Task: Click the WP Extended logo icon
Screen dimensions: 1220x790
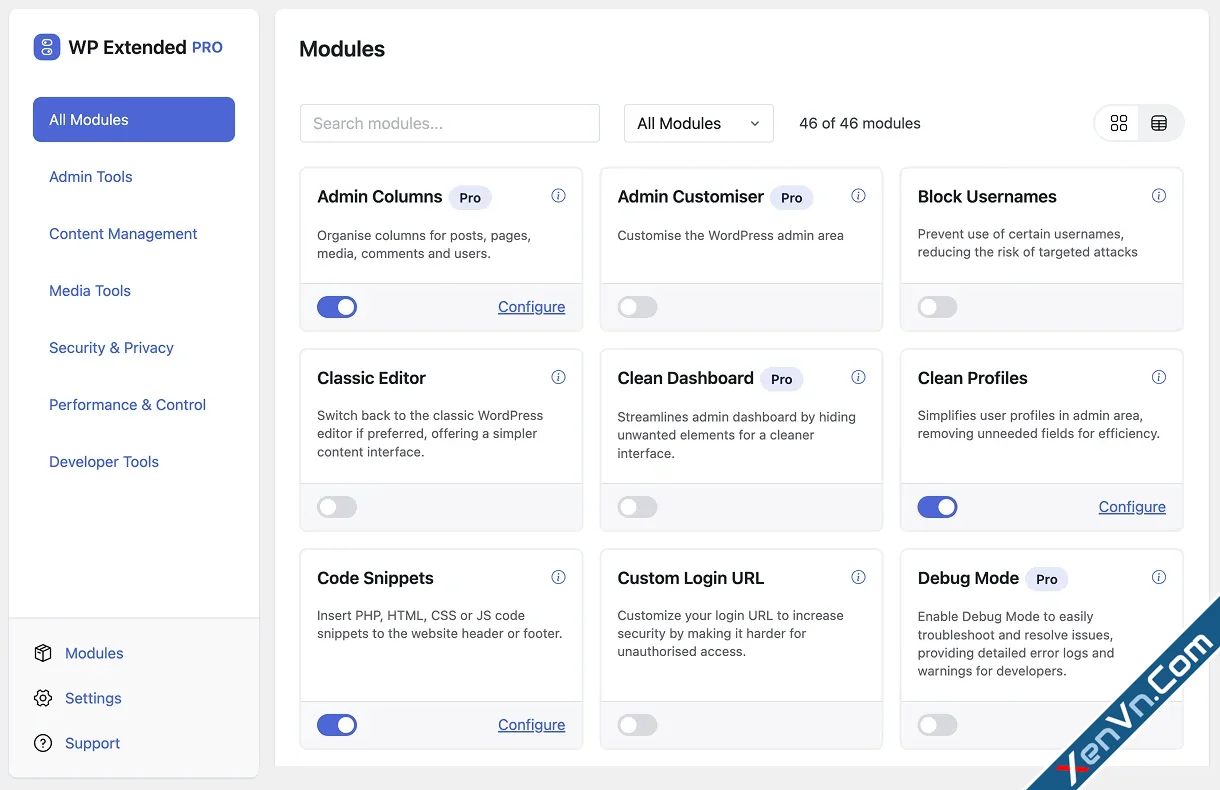Action: point(45,47)
